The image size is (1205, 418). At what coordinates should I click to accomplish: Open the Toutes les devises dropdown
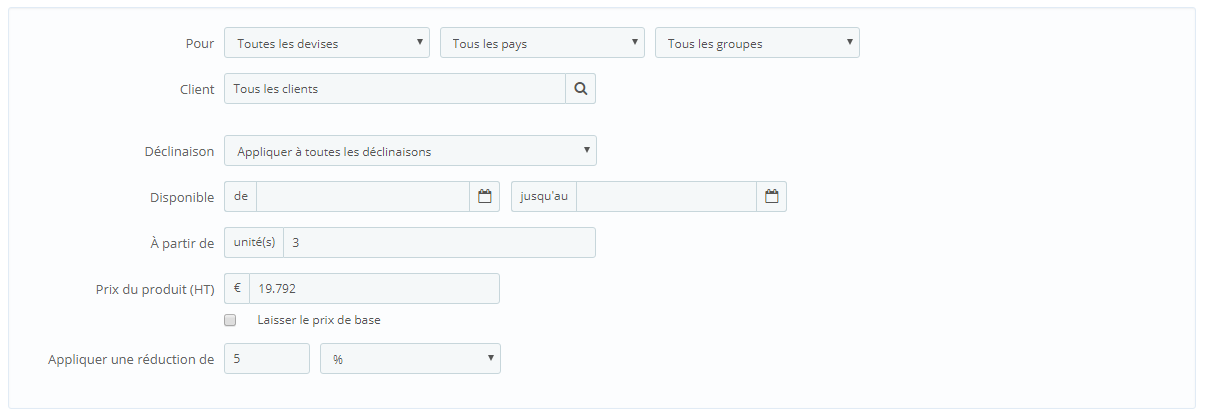pyautogui.click(x=327, y=43)
